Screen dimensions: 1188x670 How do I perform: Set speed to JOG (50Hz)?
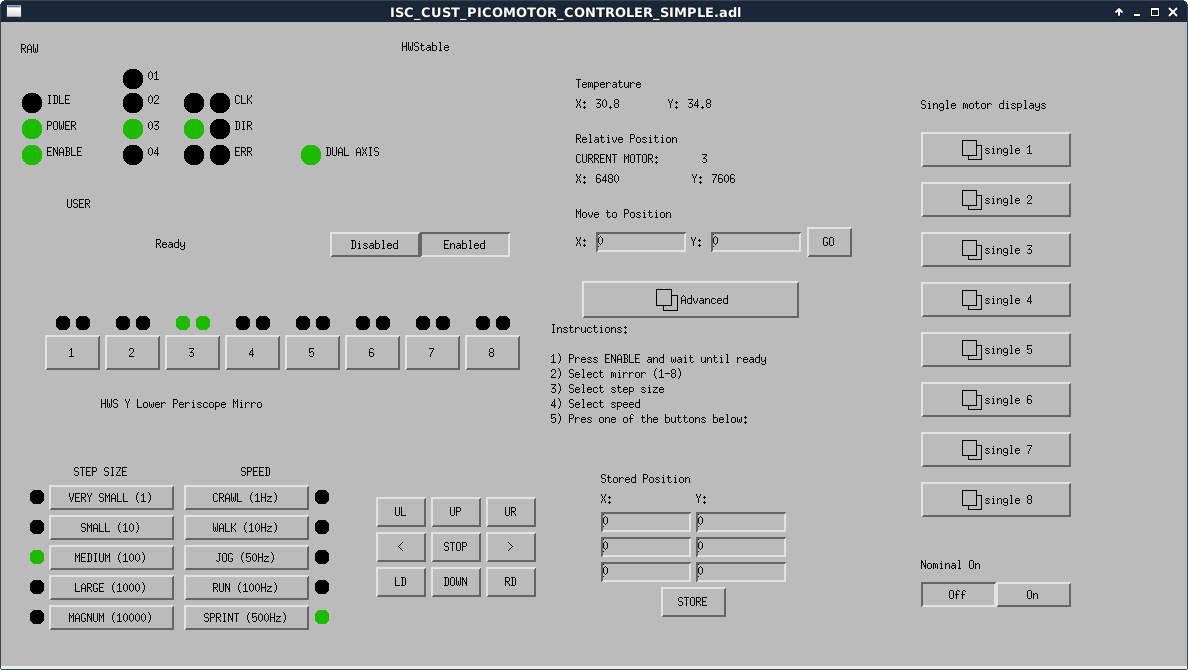[245, 558]
